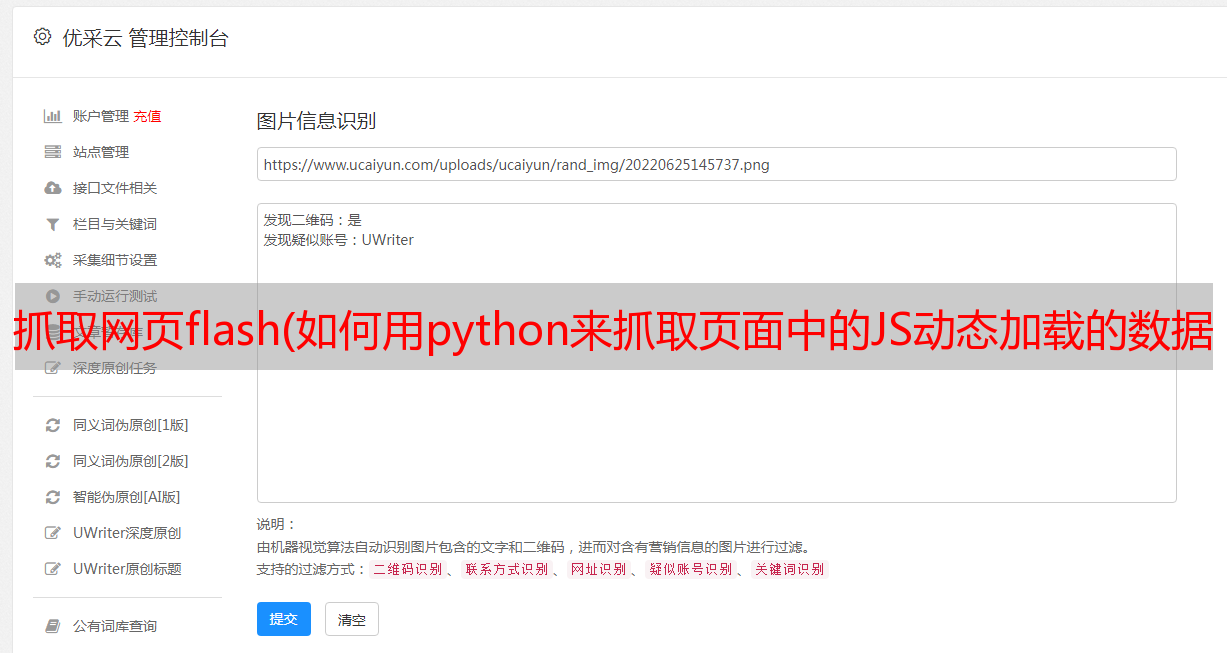1227x653 pixels.
Task: Select 手动运行测试 in the sidebar
Action: point(115,296)
